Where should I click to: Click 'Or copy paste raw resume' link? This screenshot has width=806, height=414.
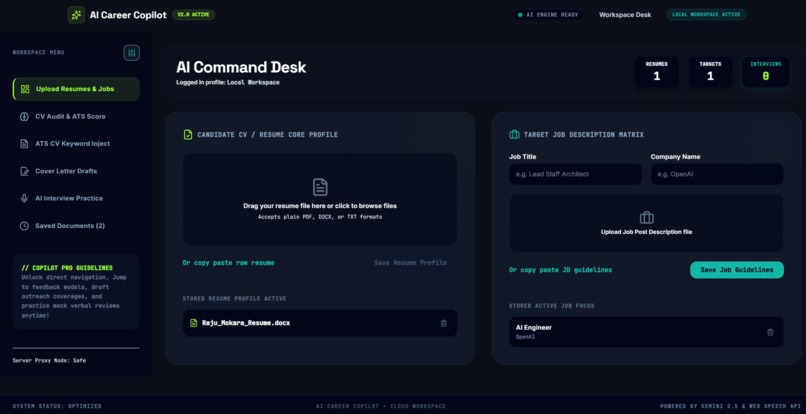[228, 263]
